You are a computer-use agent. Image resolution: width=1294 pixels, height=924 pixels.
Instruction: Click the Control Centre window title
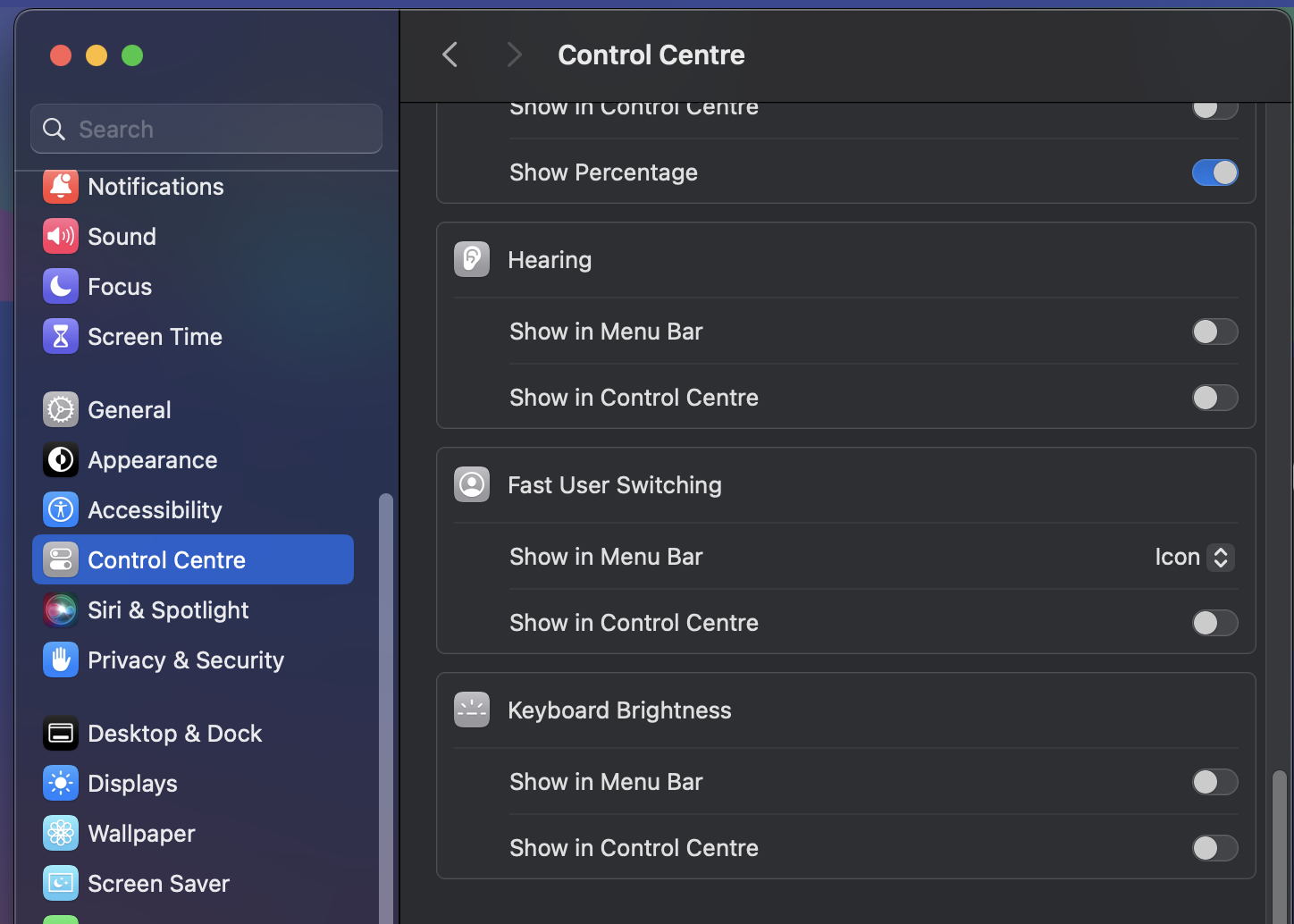click(651, 55)
